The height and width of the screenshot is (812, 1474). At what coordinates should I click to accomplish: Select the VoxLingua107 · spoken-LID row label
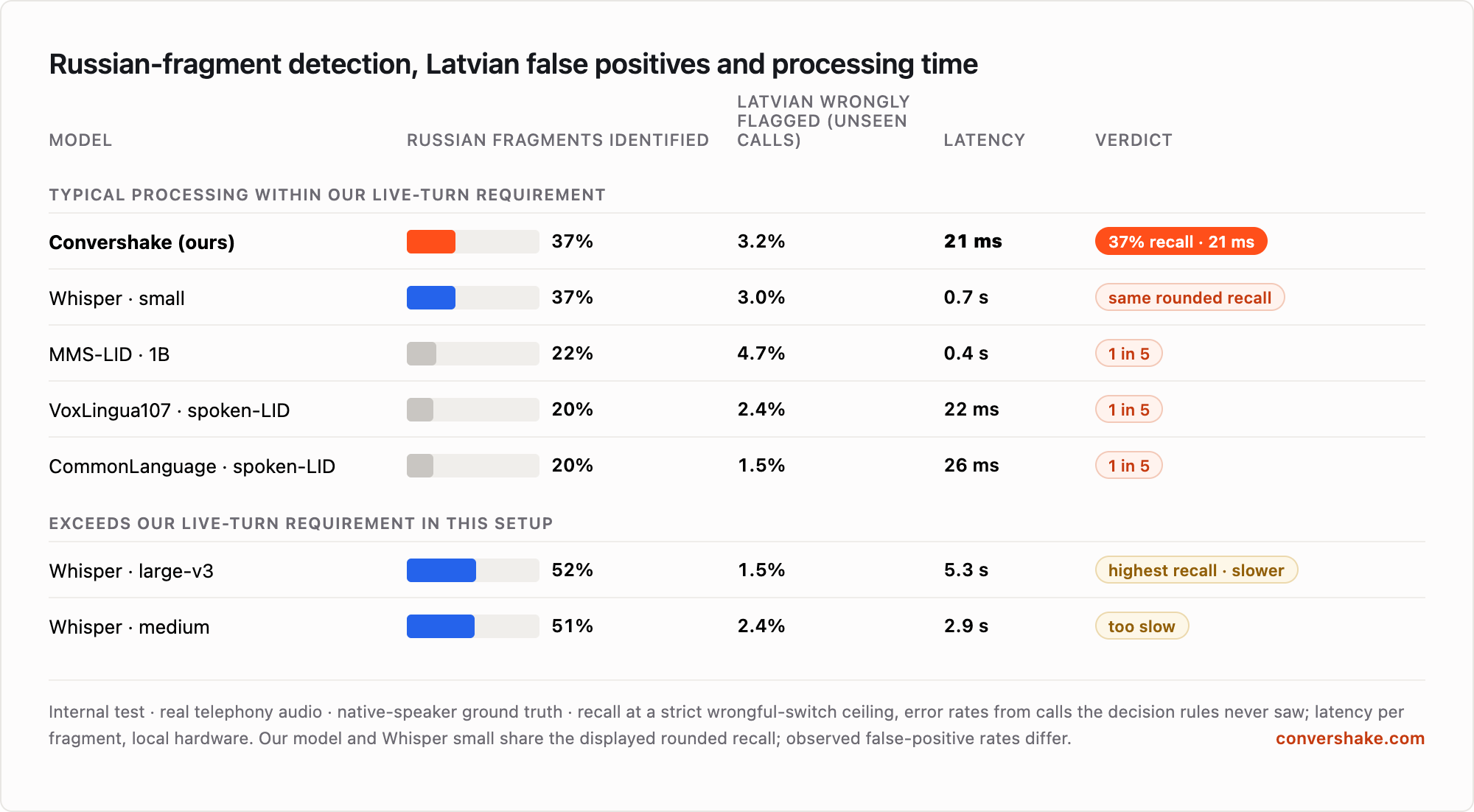(170, 410)
